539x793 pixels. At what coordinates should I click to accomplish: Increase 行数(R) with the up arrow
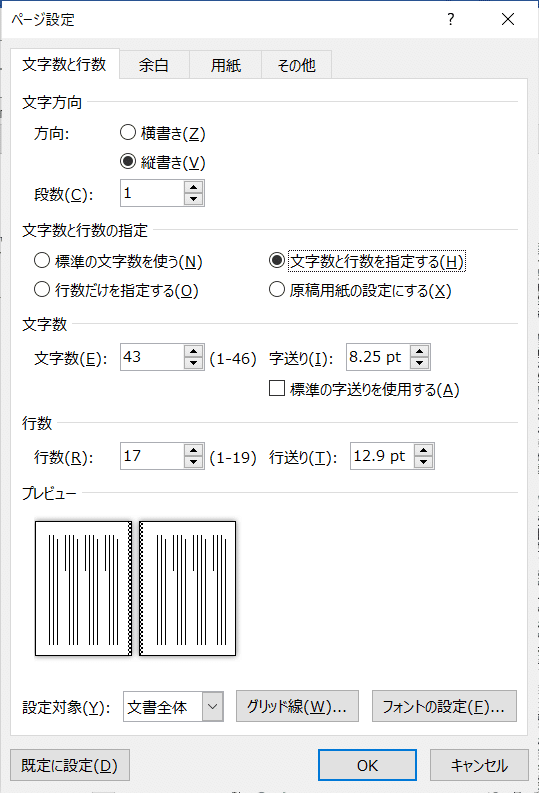194,450
